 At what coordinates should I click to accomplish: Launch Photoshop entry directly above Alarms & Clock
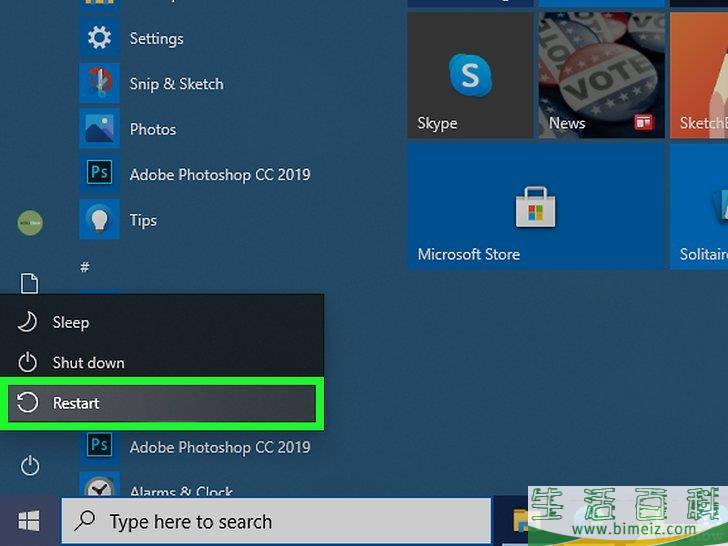(x=219, y=447)
